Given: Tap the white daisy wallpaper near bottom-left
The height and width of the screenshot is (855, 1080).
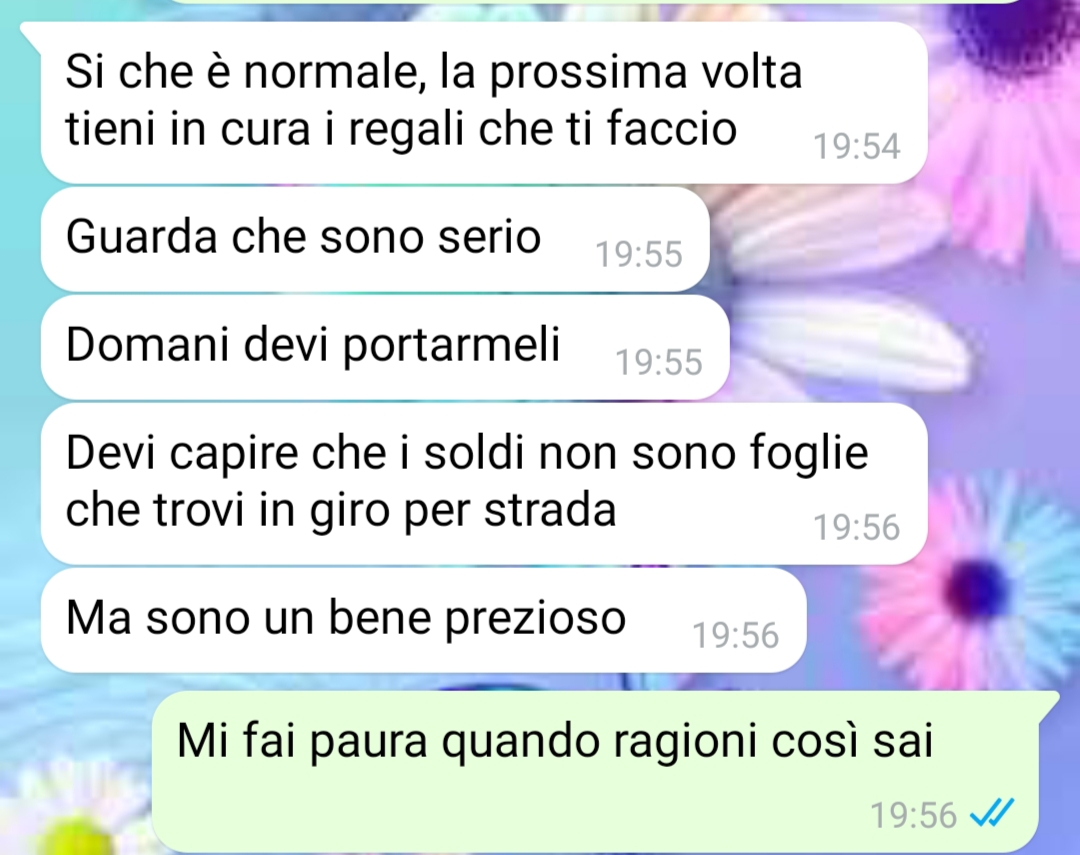Looking at the screenshot, I should pyautogui.click(x=76, y=813).
